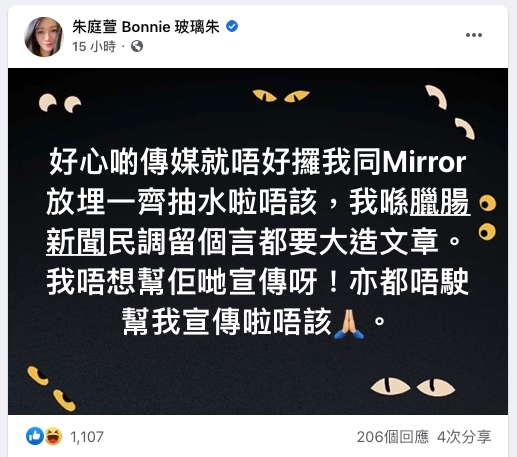Click the underlined 臘腸 text in the post

tap(440, 201)
